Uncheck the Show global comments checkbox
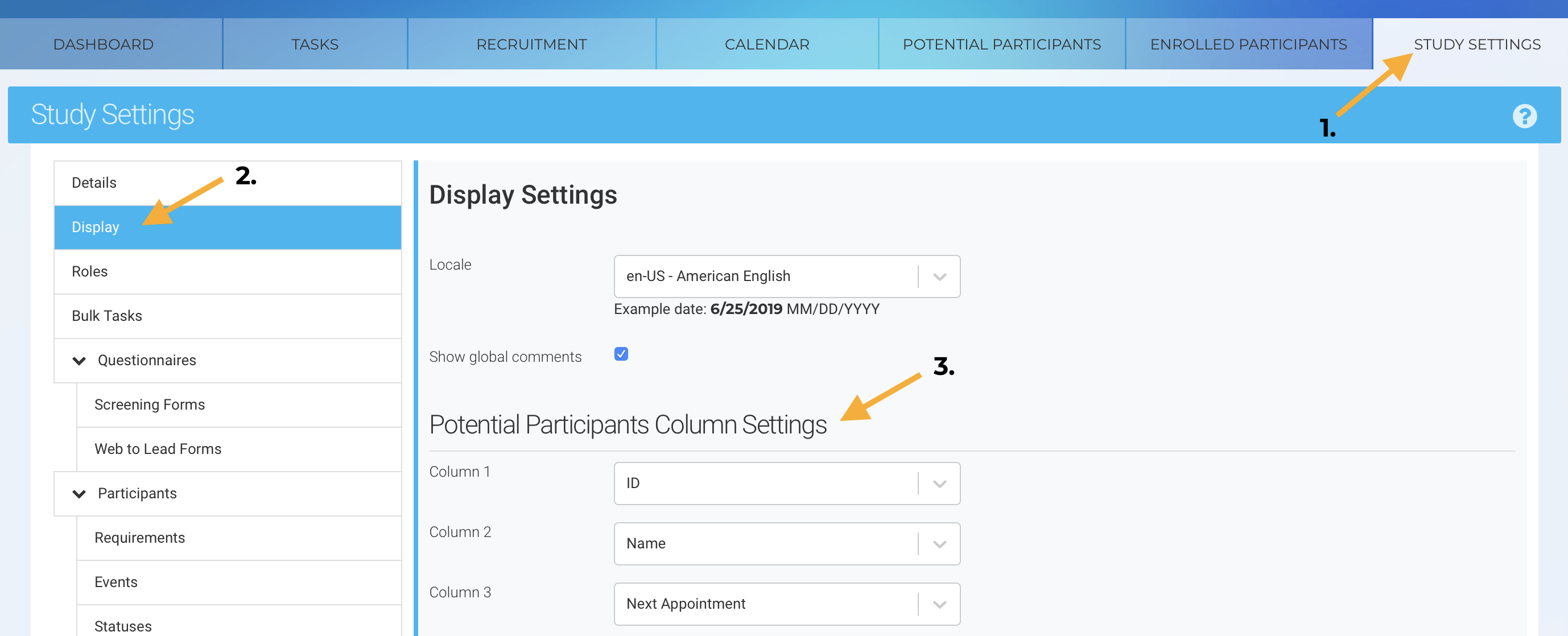1568x636 pixels. coord(621,354)
